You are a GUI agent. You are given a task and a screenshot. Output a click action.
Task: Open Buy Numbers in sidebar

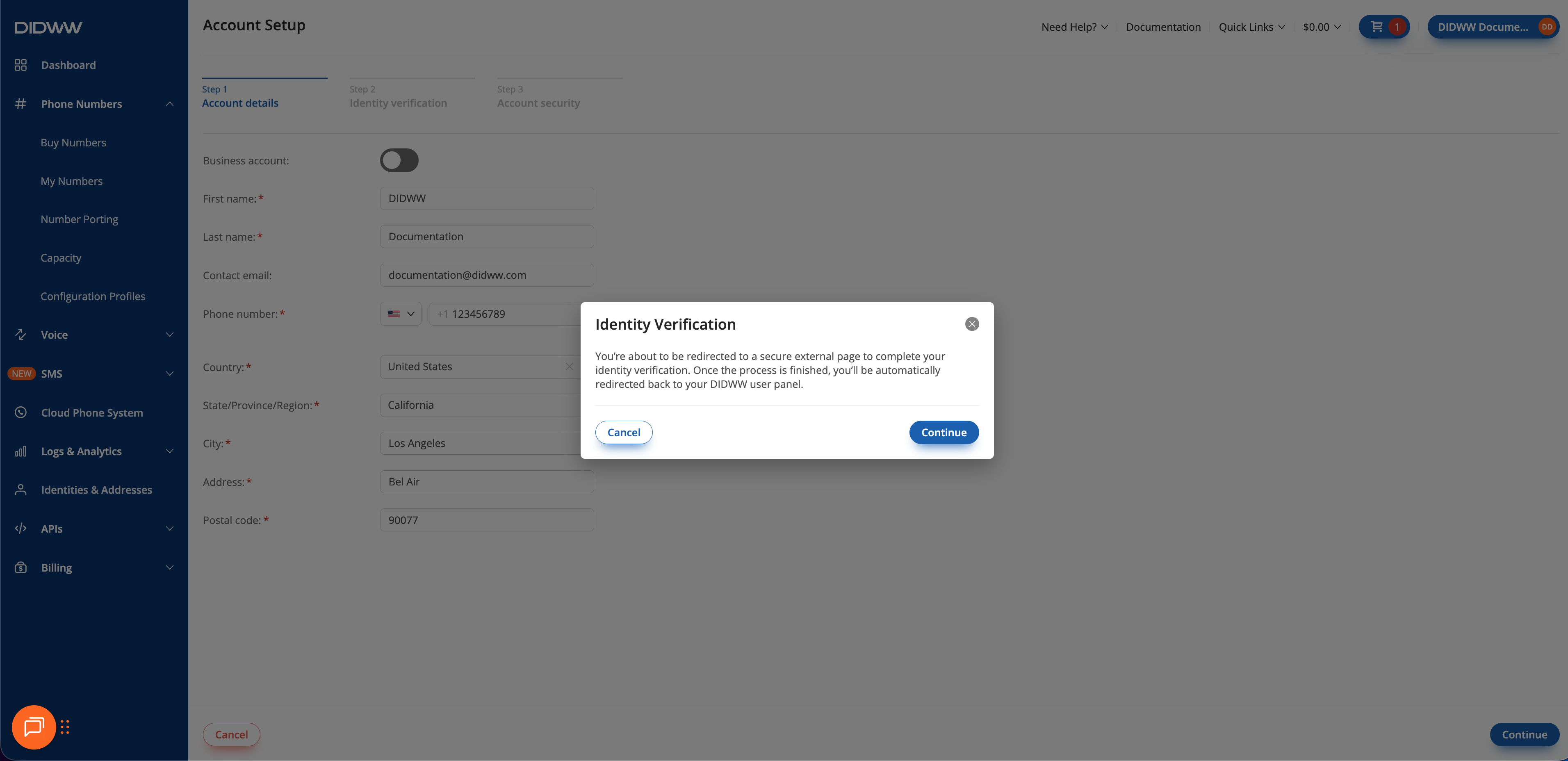tap(73, 142)
